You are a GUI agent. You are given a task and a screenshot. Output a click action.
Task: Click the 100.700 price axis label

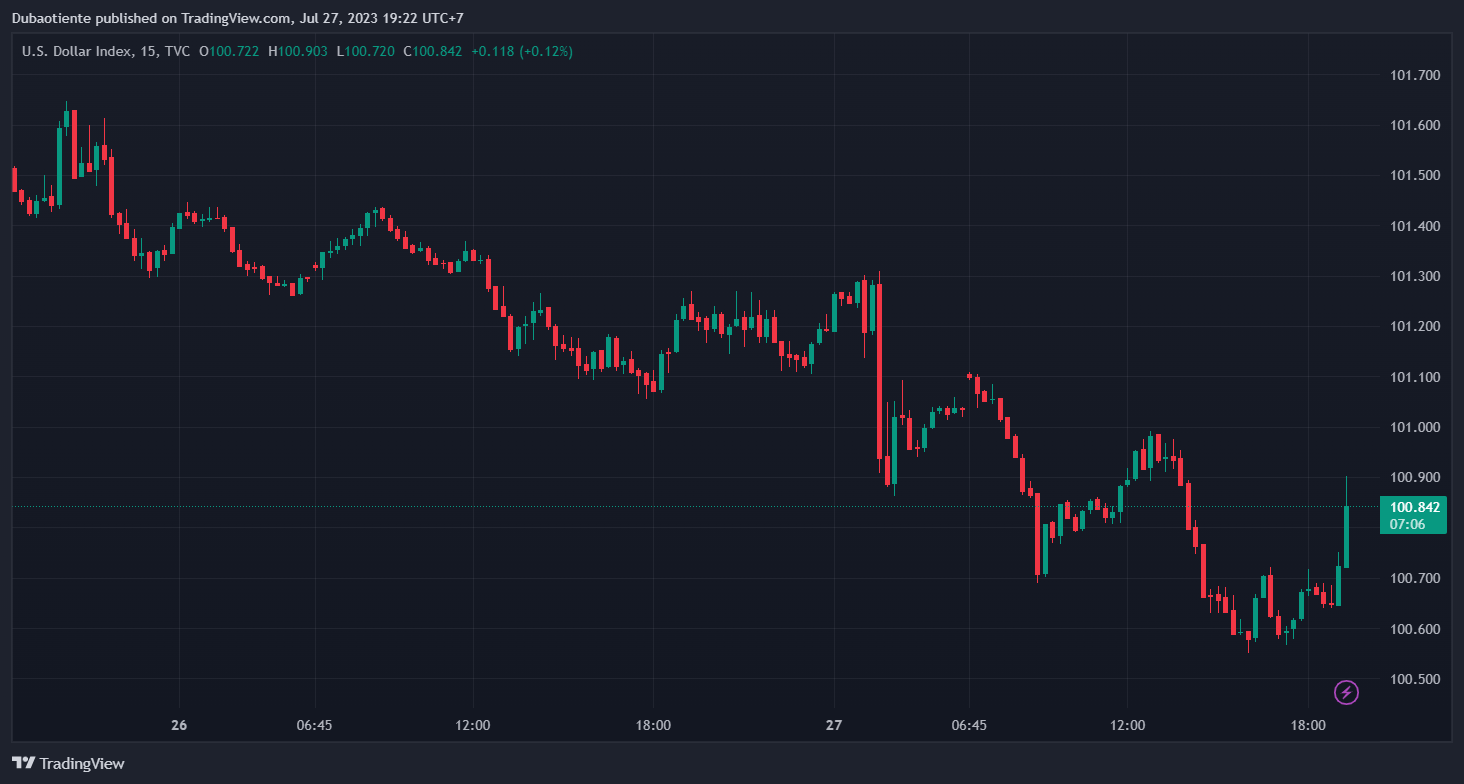1415,578
